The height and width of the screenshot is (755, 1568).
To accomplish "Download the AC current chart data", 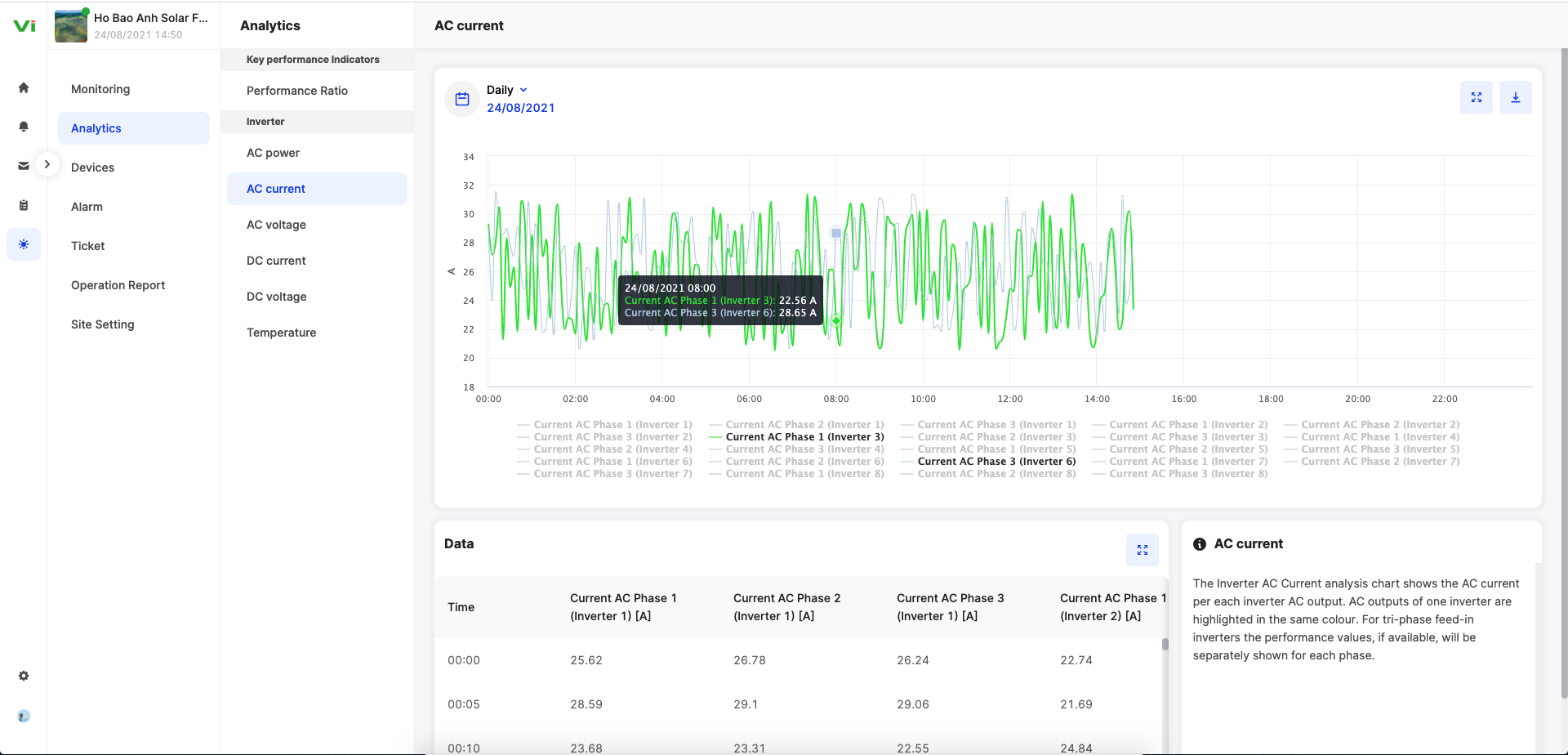I will (x=1515, y=97).
